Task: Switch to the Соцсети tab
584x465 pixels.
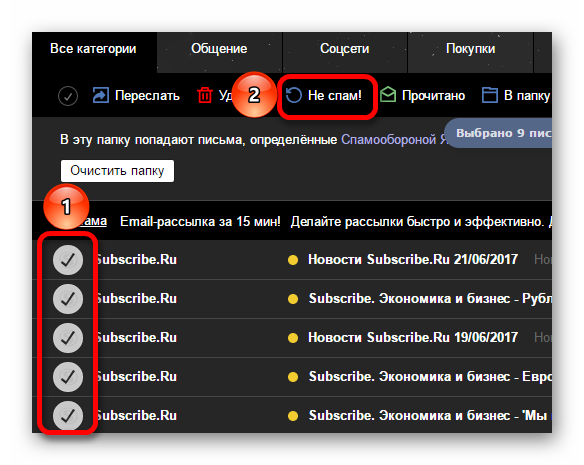Action: point(345,52)
